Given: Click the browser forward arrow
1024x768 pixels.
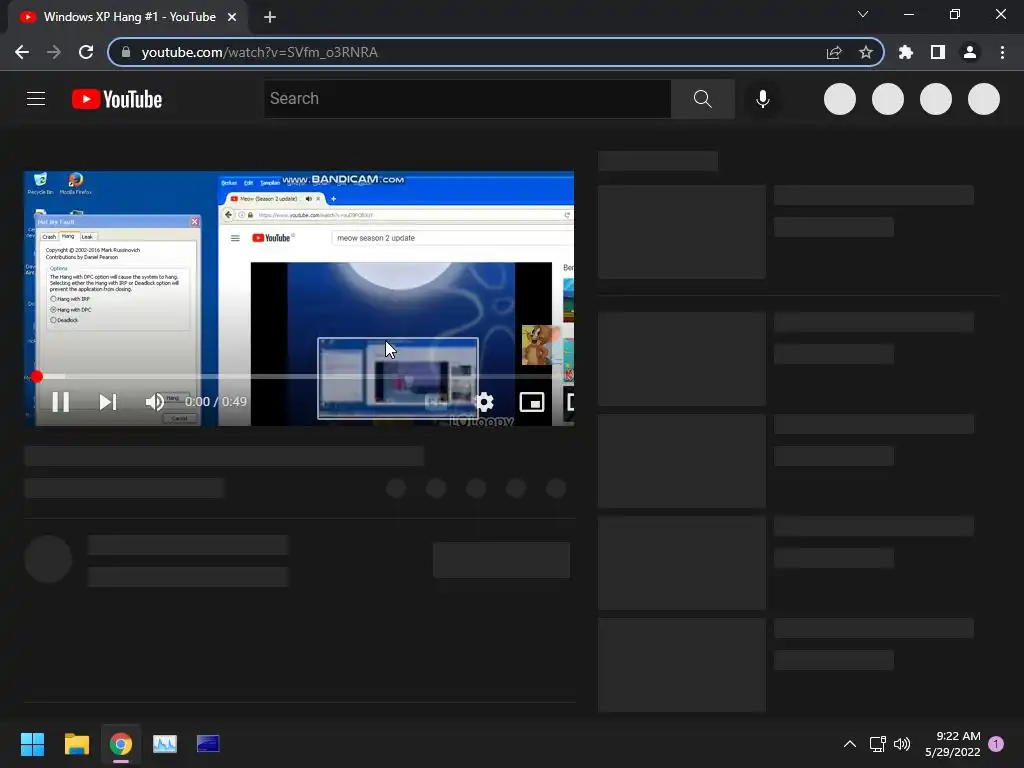Looking at the screenshot, I should click(54, 52).
